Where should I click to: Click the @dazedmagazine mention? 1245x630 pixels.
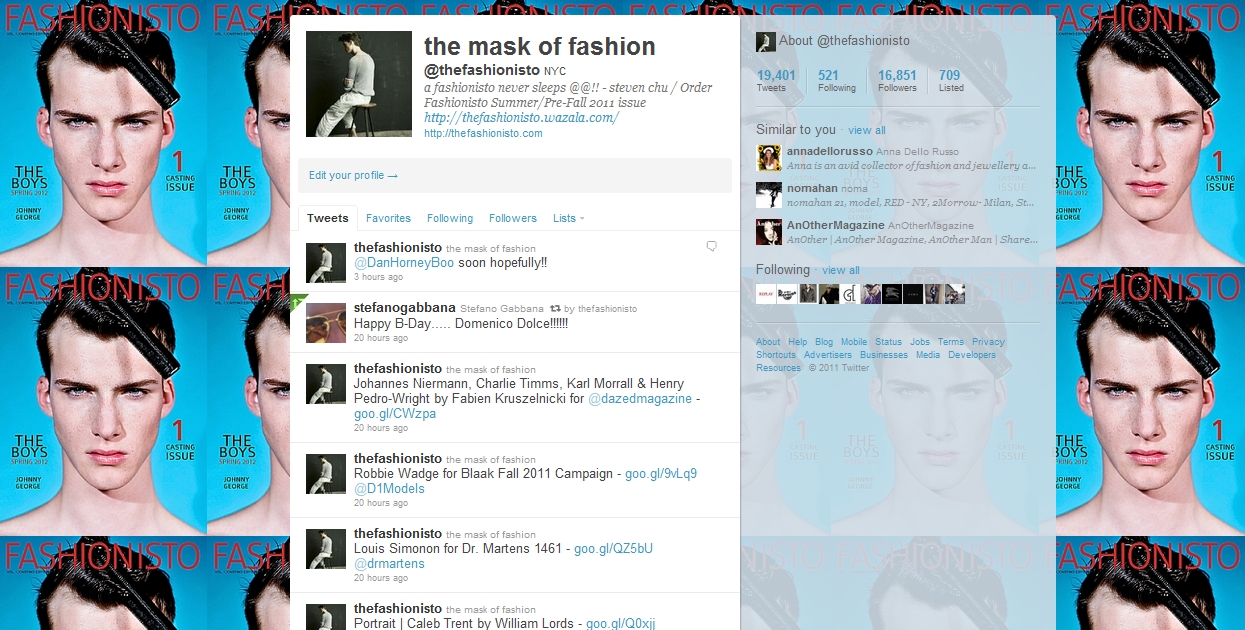640,398
